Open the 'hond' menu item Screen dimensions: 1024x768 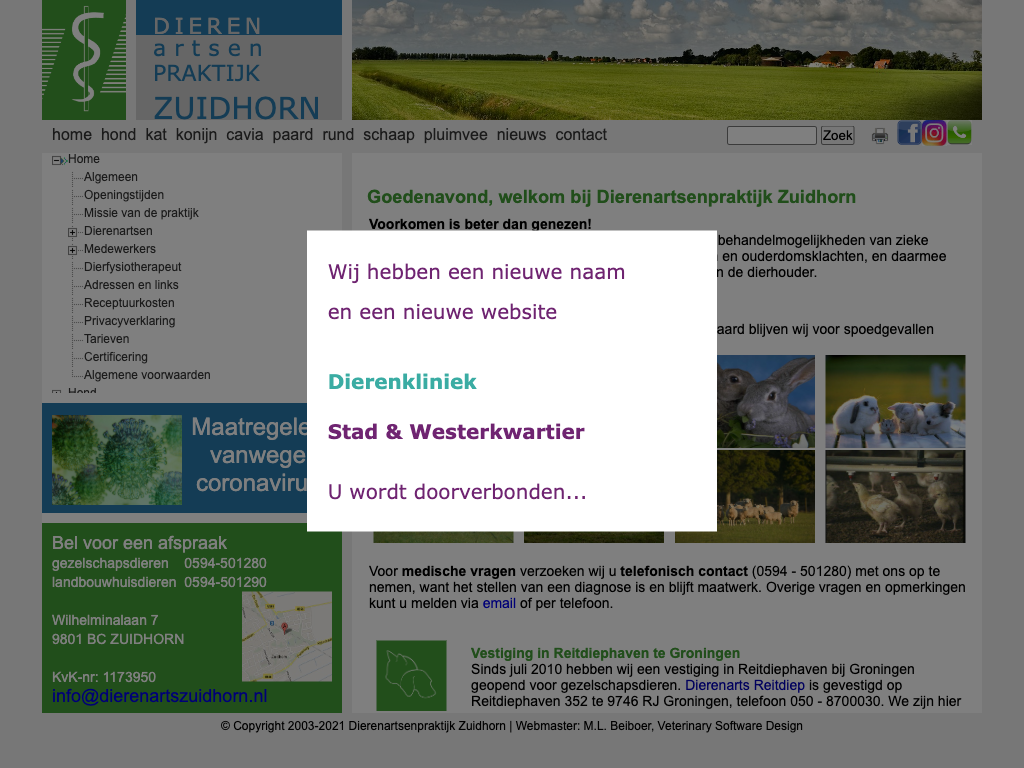118,135
